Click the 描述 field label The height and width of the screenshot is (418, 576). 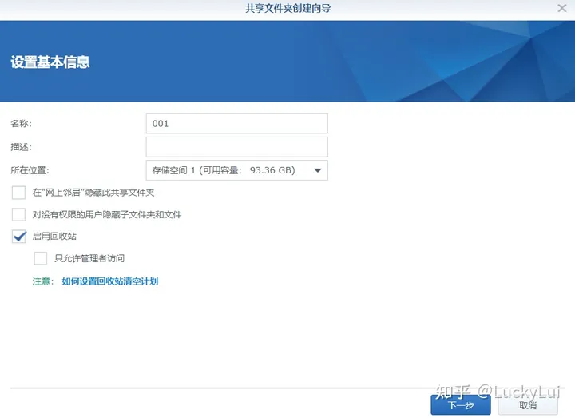[21, 147]
